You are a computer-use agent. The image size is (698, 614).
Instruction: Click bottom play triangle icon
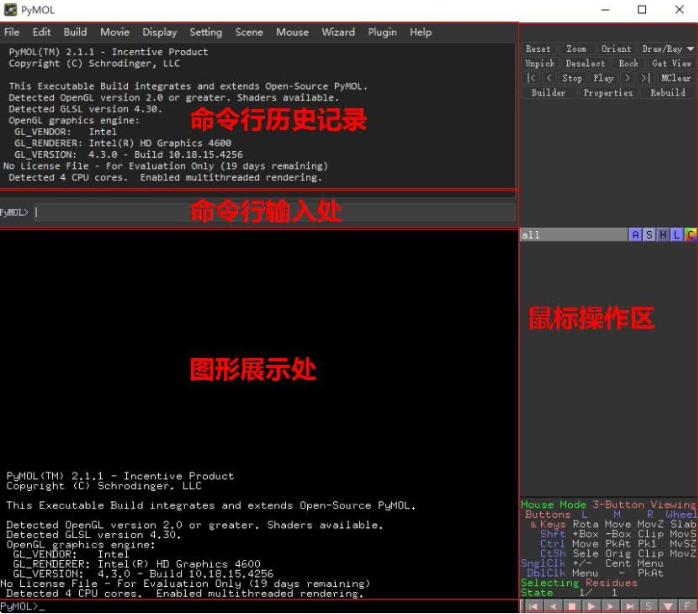tap(592, 606)
